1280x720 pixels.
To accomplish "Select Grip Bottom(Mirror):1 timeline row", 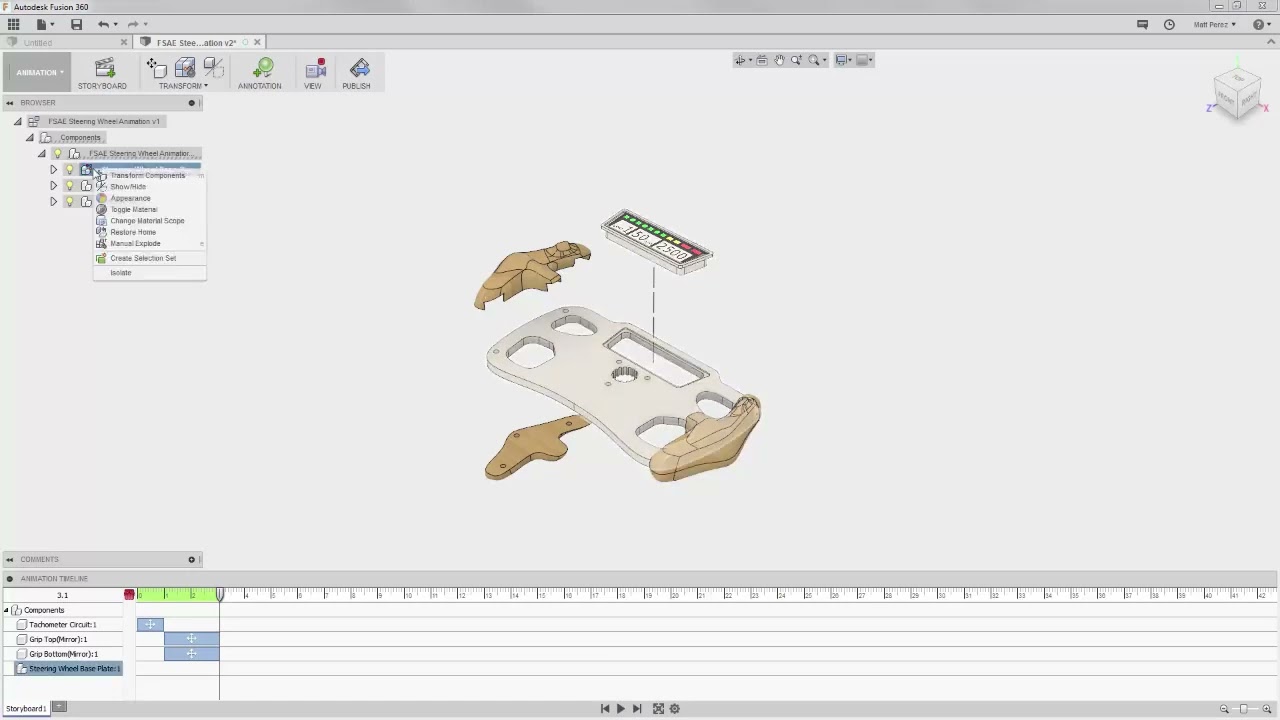I will 63,654.
